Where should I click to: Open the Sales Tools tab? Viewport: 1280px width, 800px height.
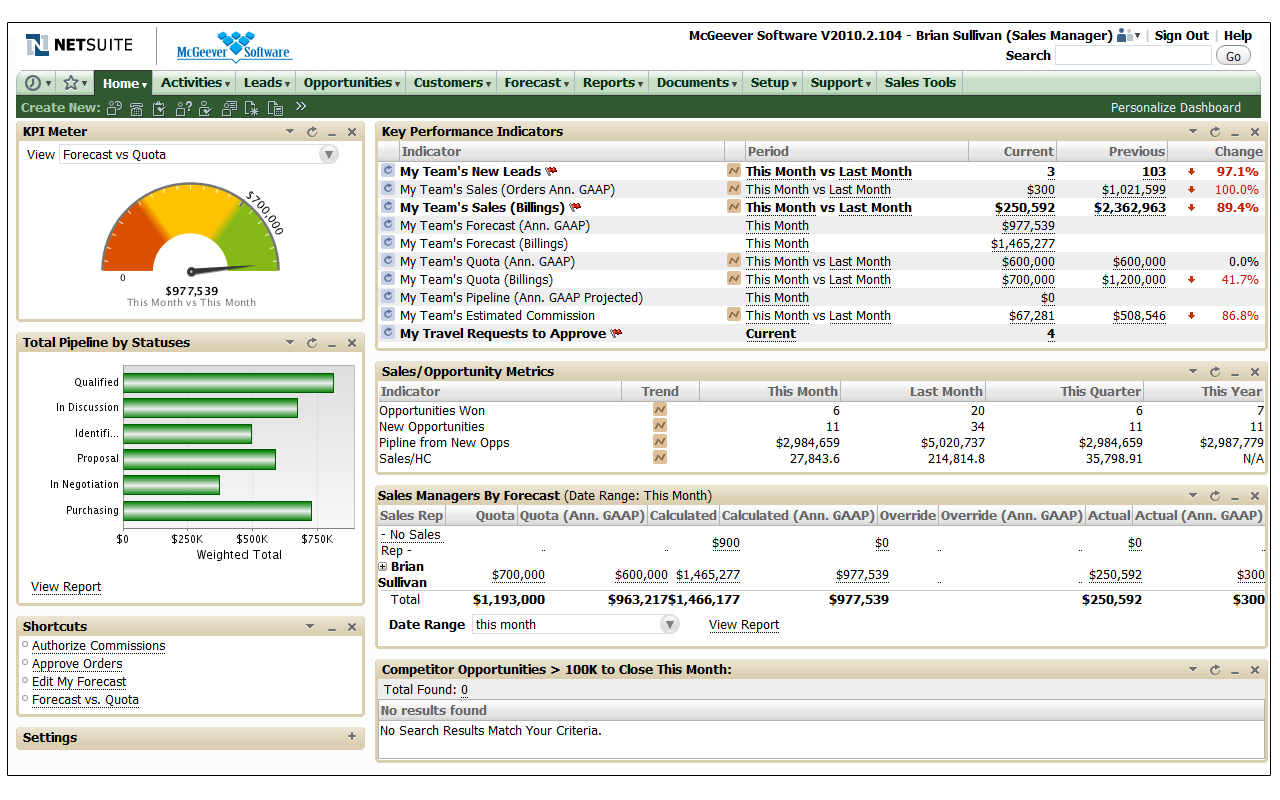pos(920,83)
